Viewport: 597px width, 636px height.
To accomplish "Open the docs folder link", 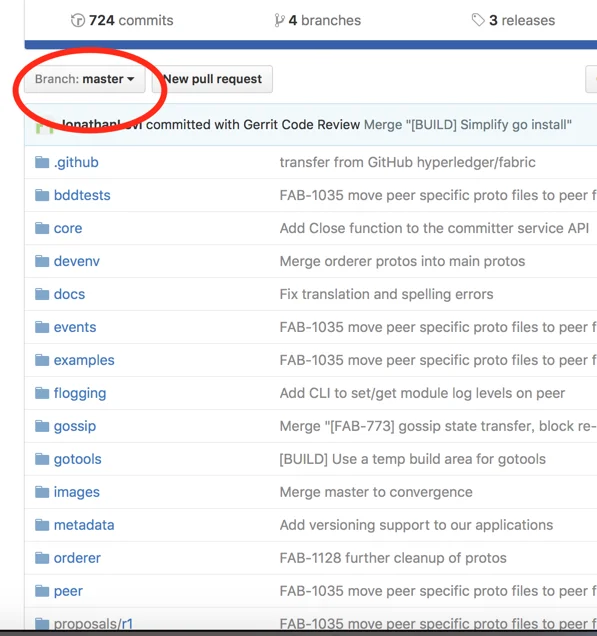I will pos(69,294).
